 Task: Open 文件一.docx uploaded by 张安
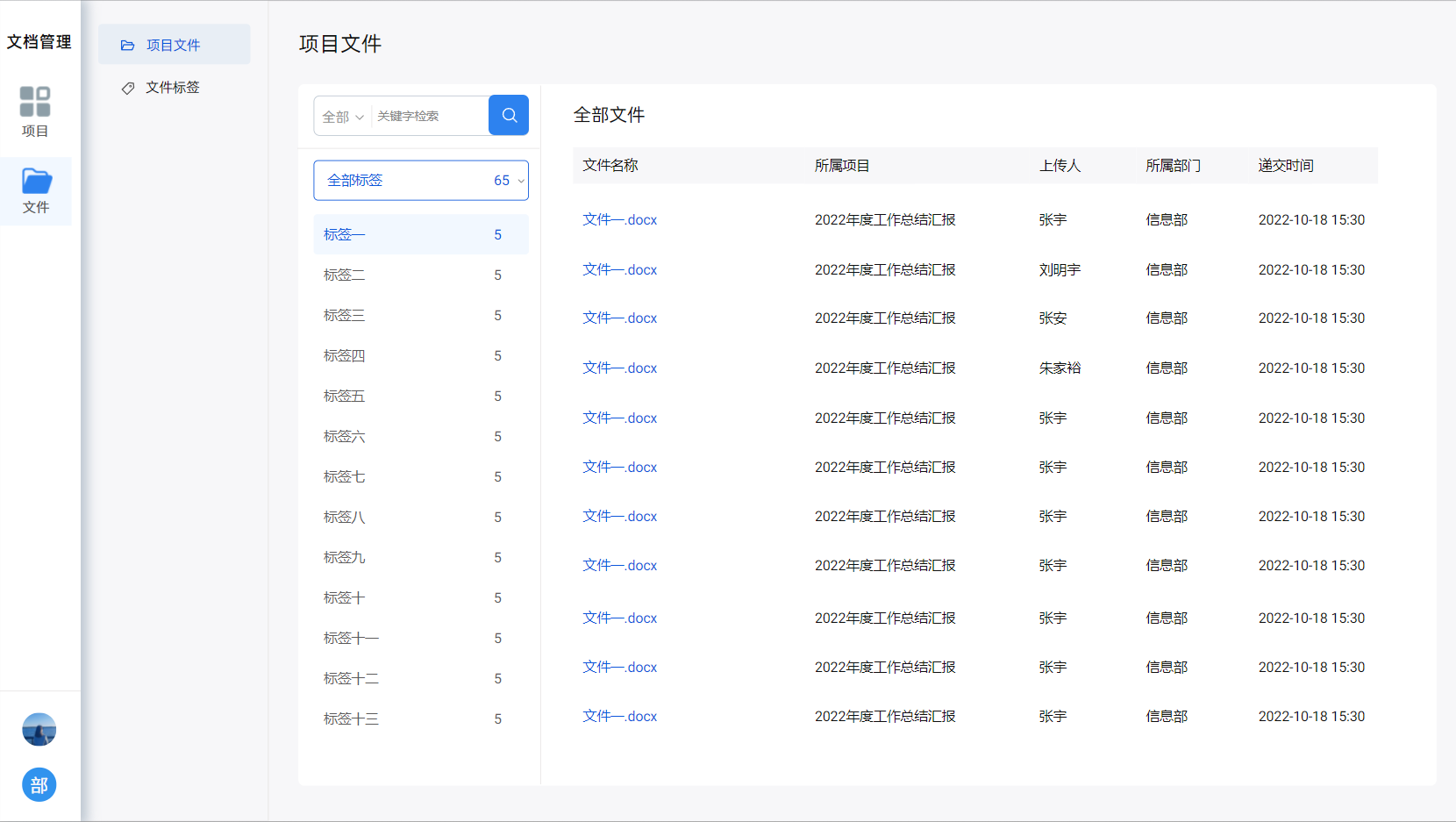click(x=619, y=318)
